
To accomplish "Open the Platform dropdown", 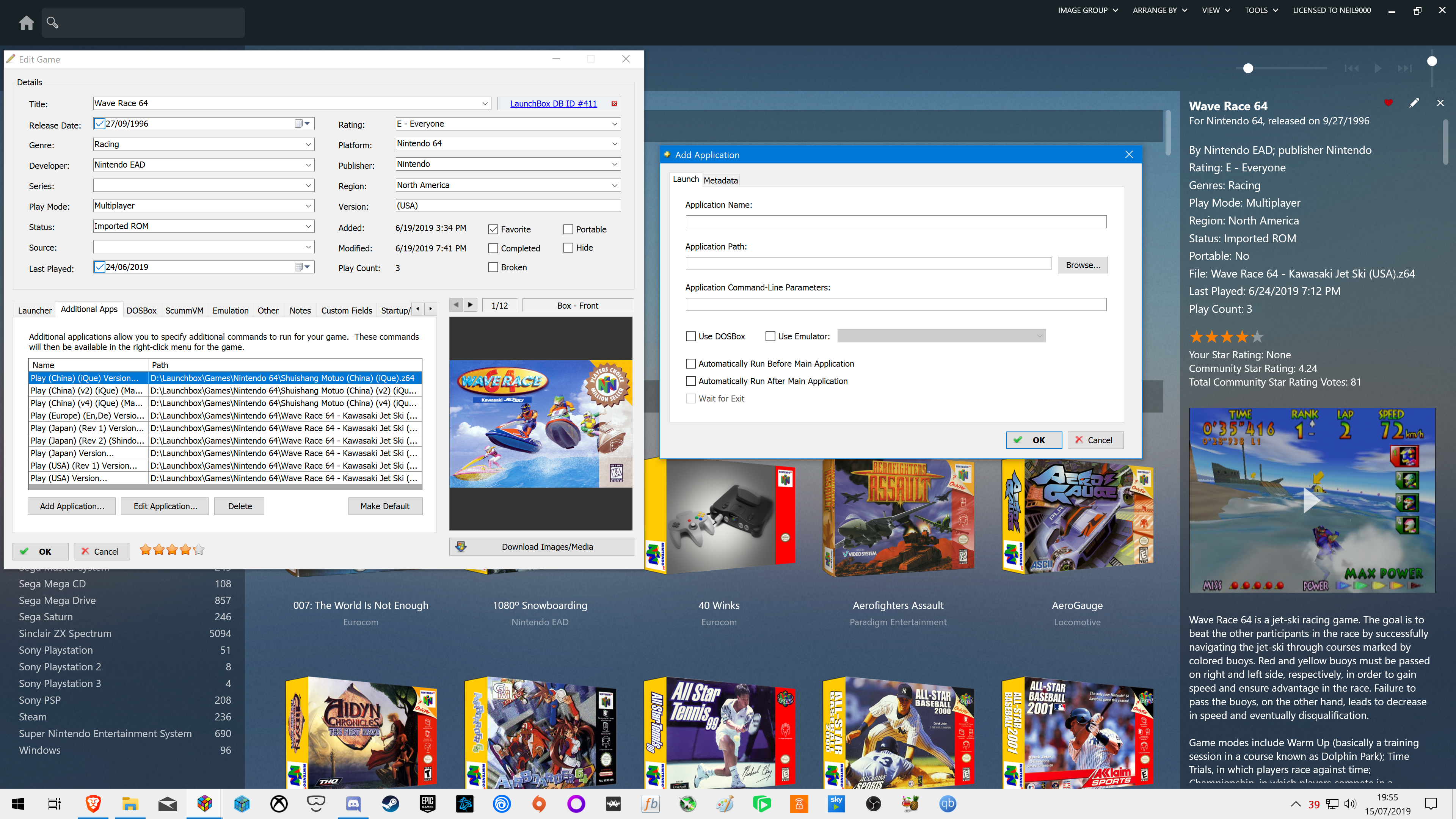I will coord(615,144).
